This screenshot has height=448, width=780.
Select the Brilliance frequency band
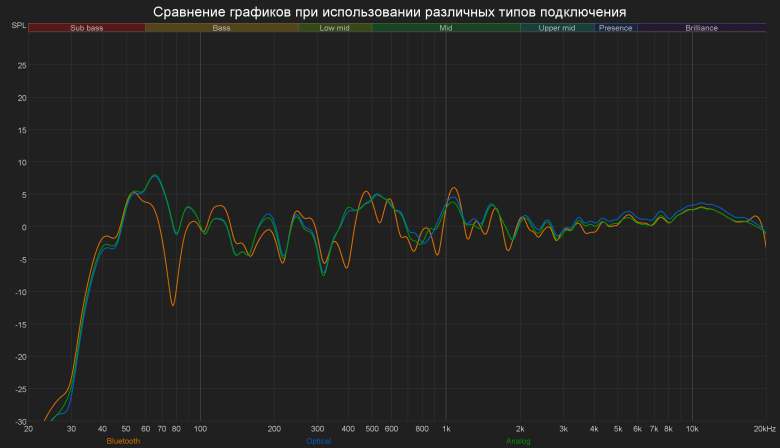(701, 28)
